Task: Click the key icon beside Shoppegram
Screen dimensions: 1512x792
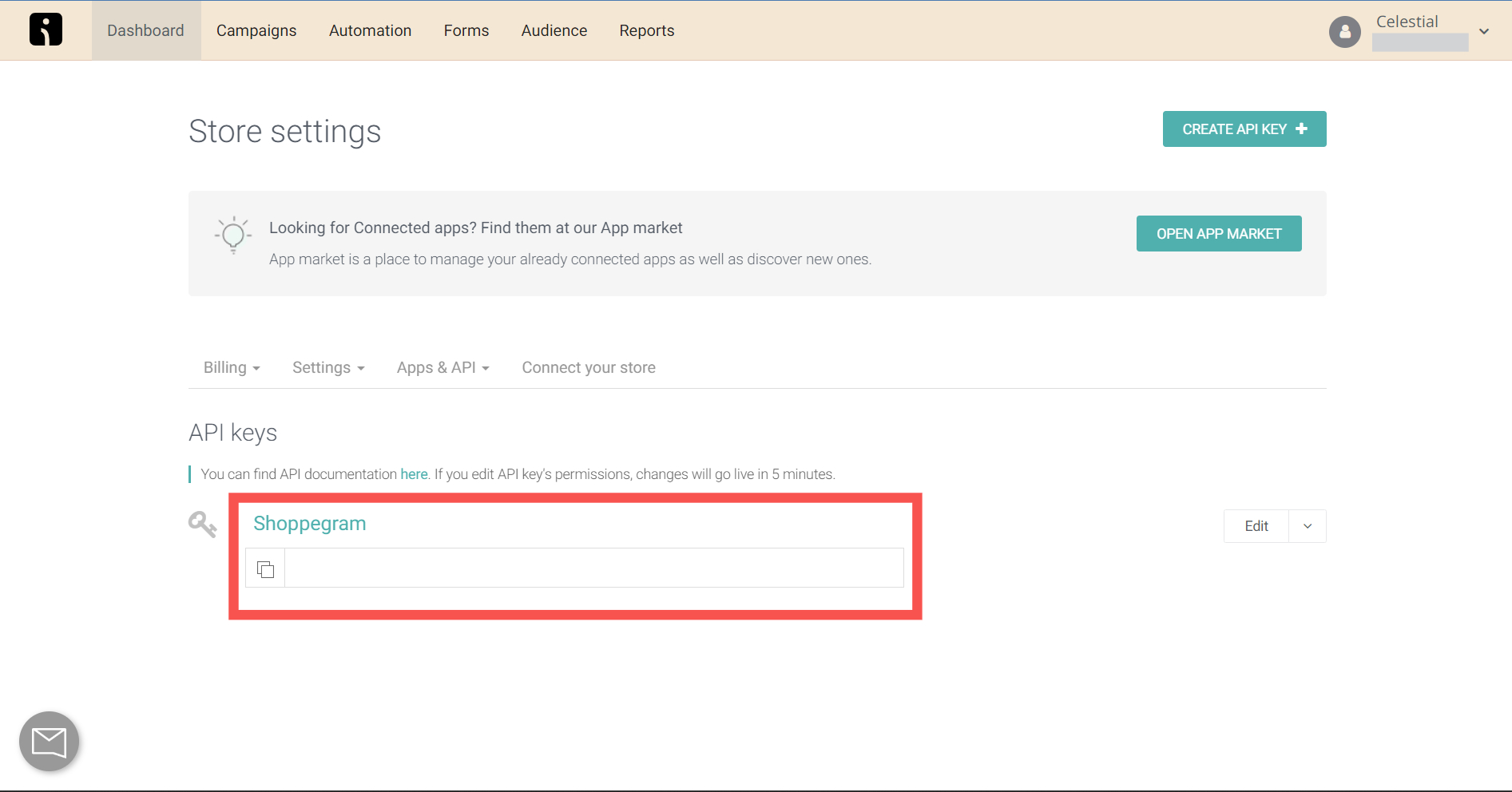Action: pos(203,525)
